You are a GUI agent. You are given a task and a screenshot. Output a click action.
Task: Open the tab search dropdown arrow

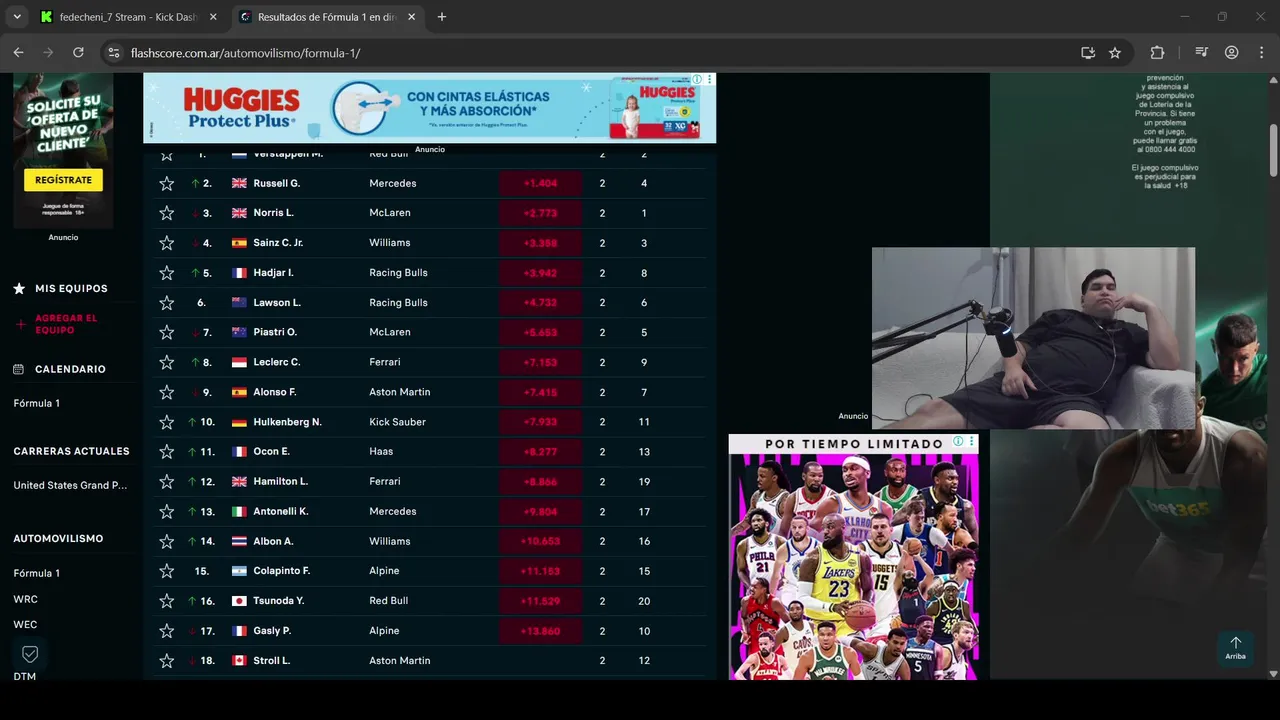17,17
